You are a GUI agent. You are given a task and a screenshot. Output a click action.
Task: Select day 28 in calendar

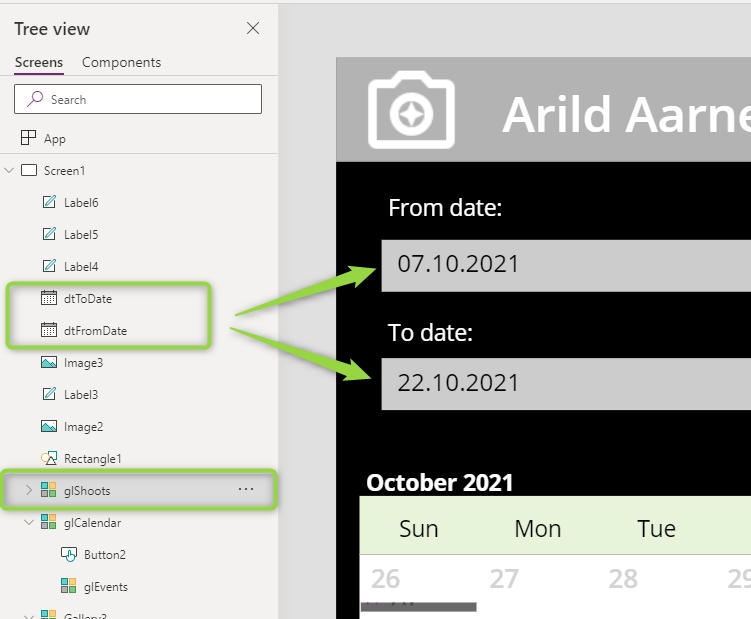pos(623,579)
